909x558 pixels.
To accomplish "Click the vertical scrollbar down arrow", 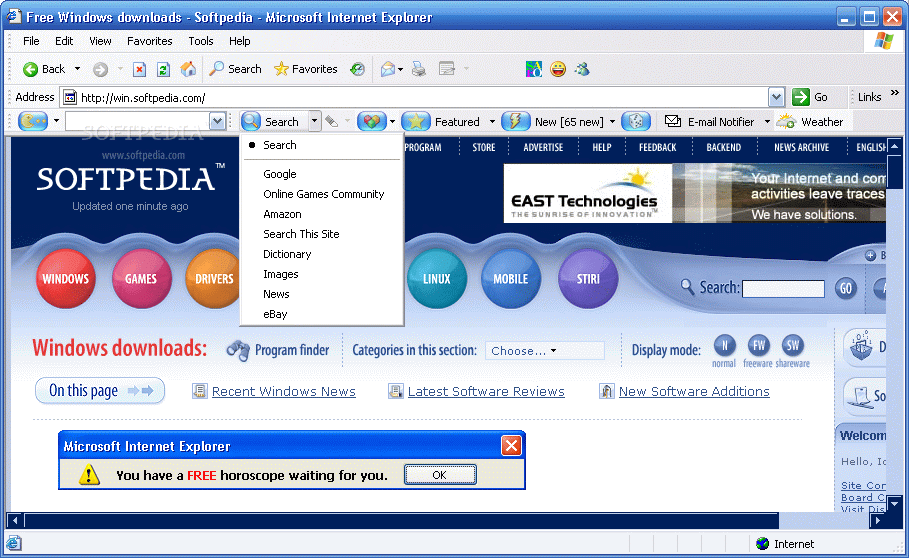I will [x=895, y=504].
